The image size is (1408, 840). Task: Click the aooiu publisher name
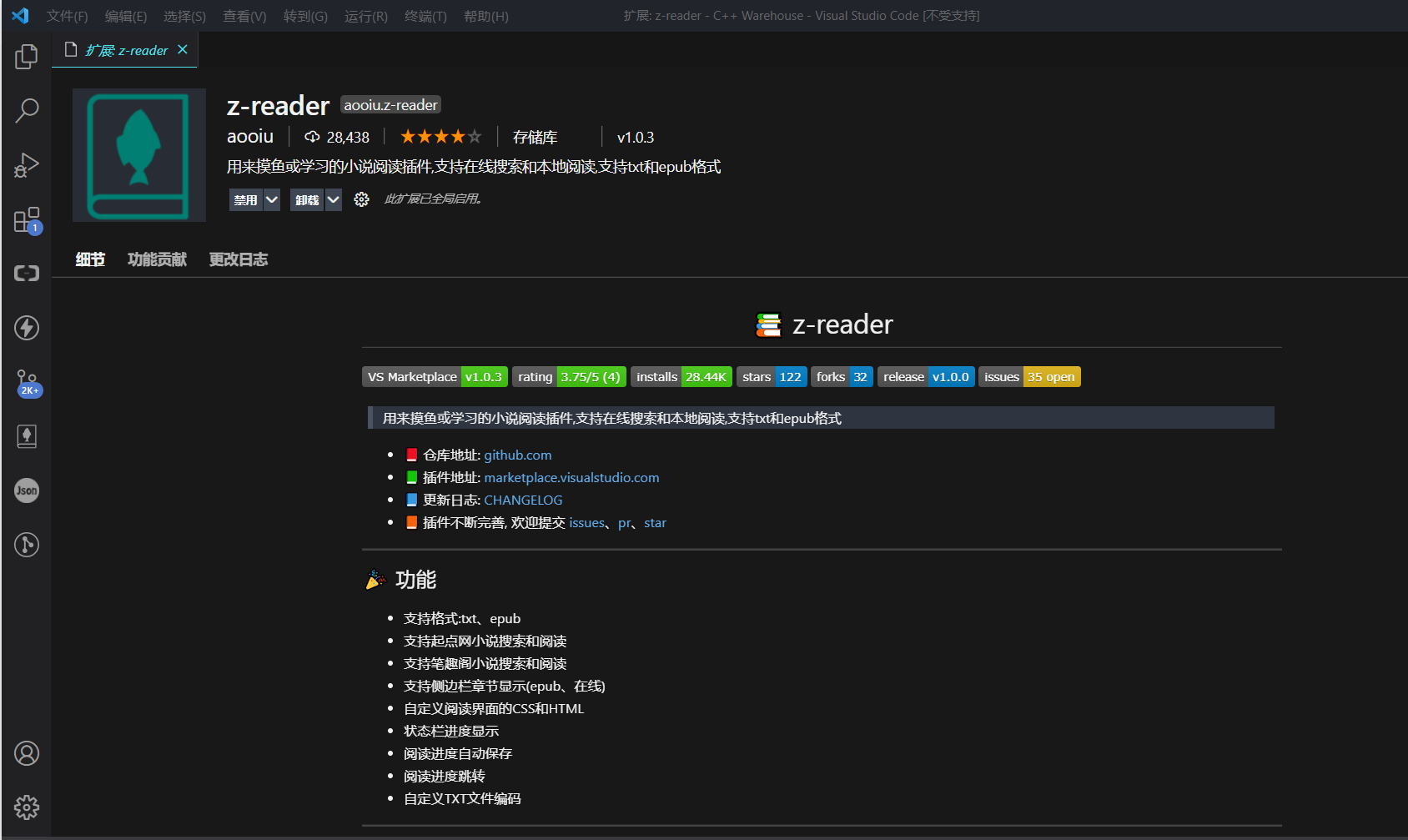[250, 136]
